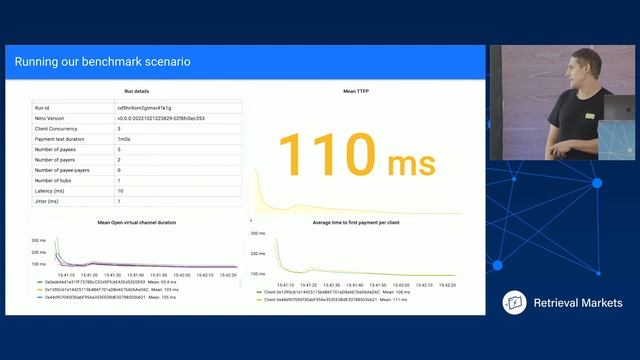Click green color swatch of Mean 93.4 ms series
640x360 pixels.
40,282
